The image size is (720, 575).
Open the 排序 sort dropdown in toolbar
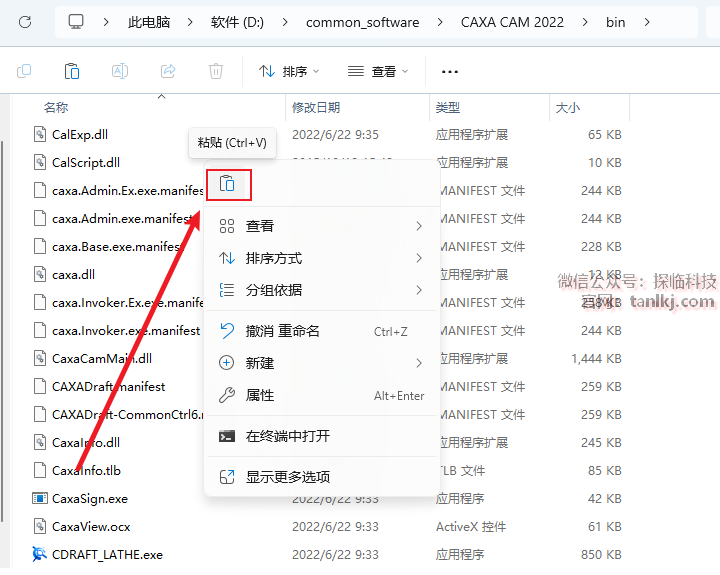[x=289, y=71]
